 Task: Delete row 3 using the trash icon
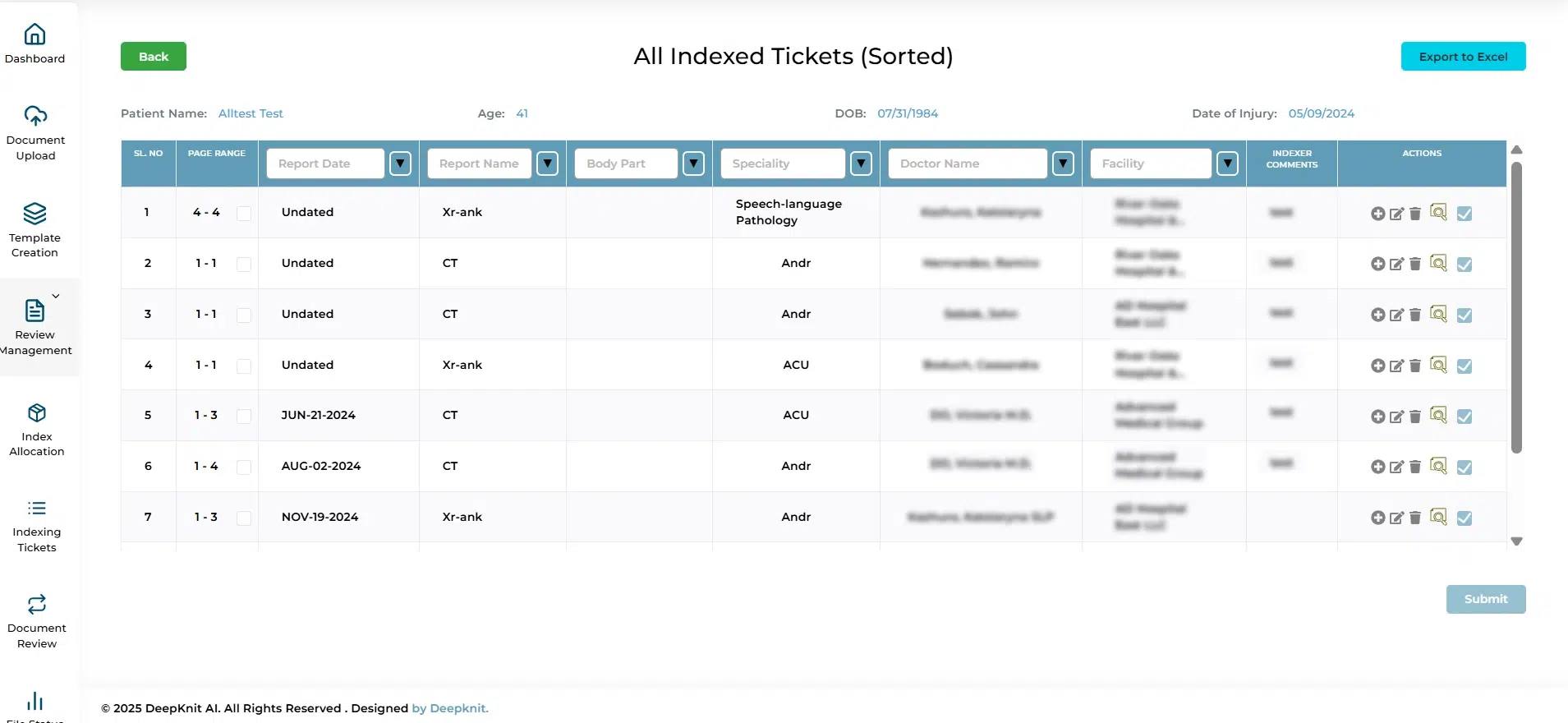(x=1414, y=315)
